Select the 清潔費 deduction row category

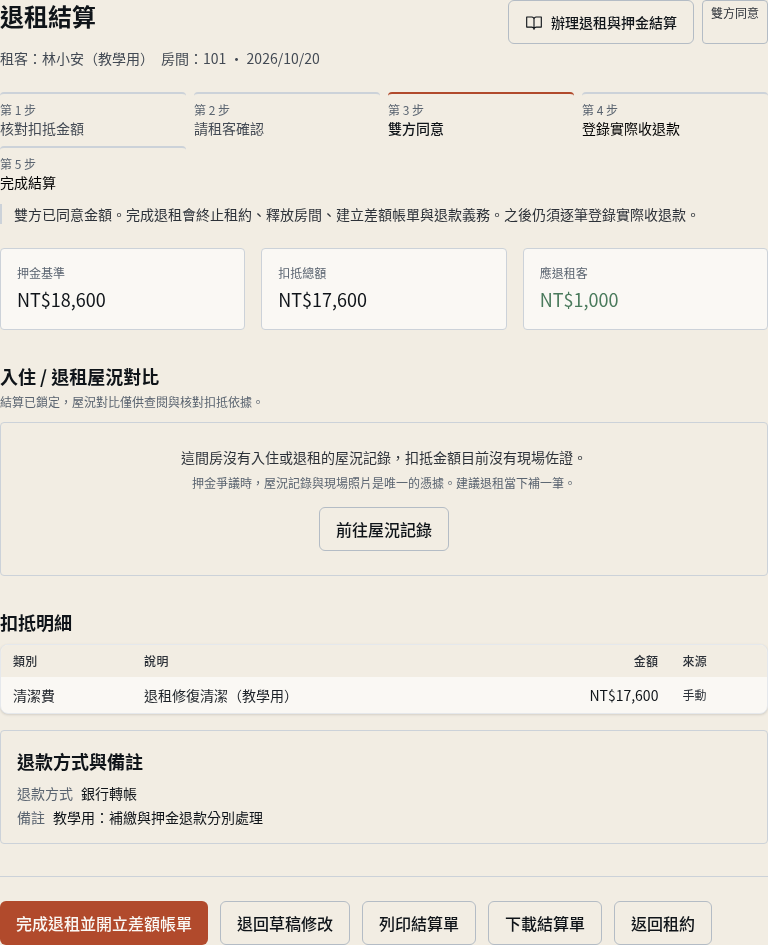[34, 696]
